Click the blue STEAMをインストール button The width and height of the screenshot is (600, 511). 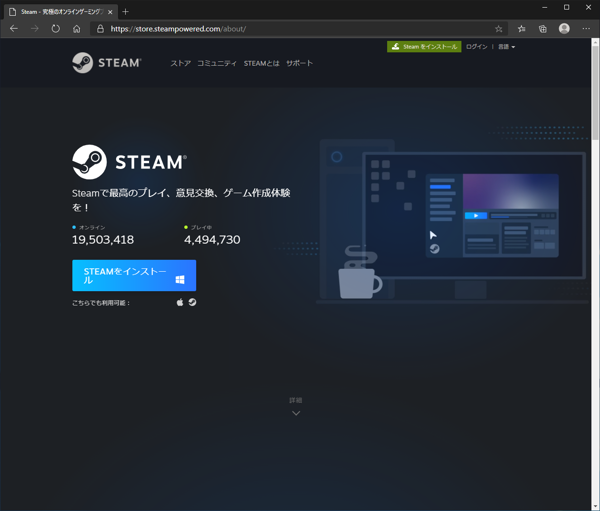(134, 276)
